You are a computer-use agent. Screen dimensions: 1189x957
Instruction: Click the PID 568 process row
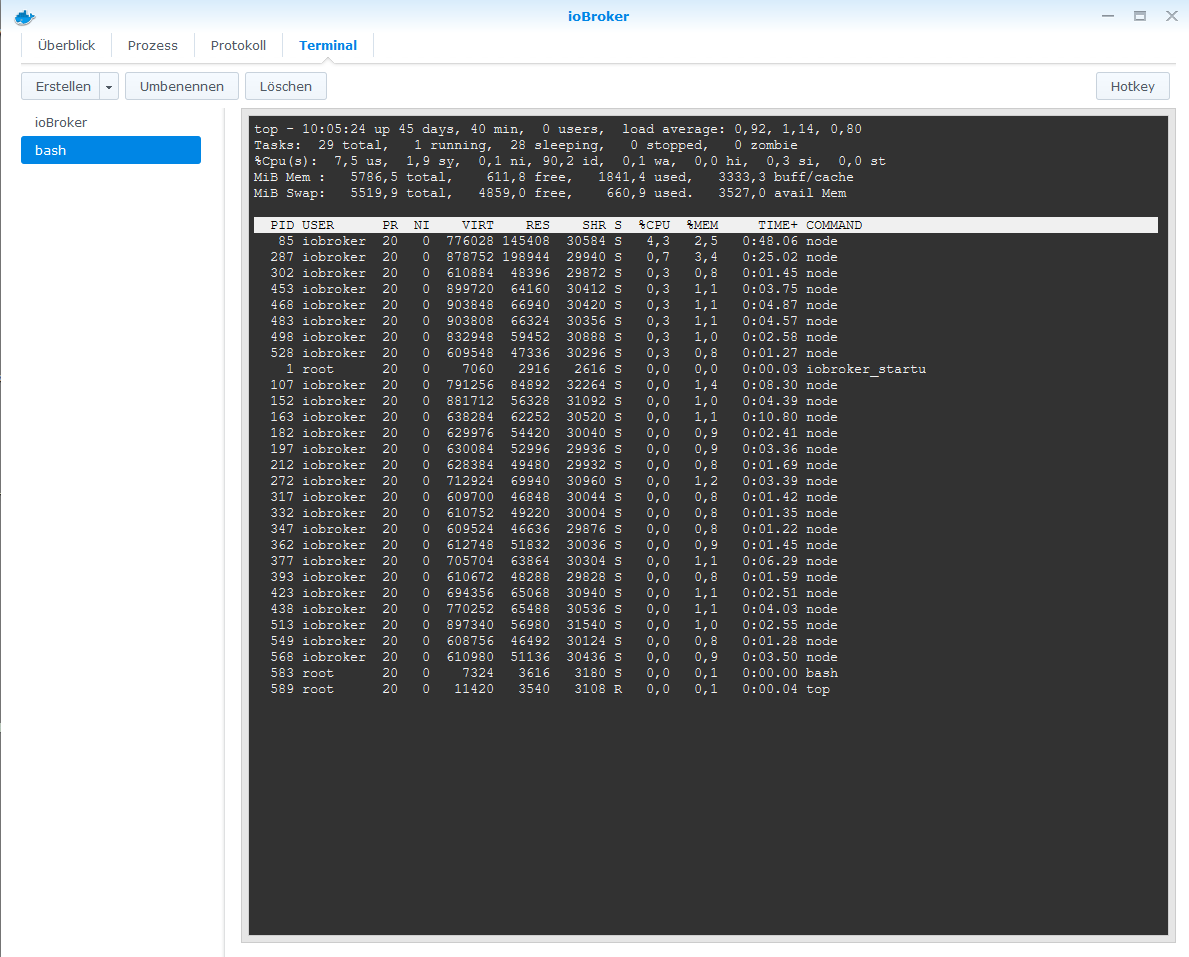click(x=705, y=657)
